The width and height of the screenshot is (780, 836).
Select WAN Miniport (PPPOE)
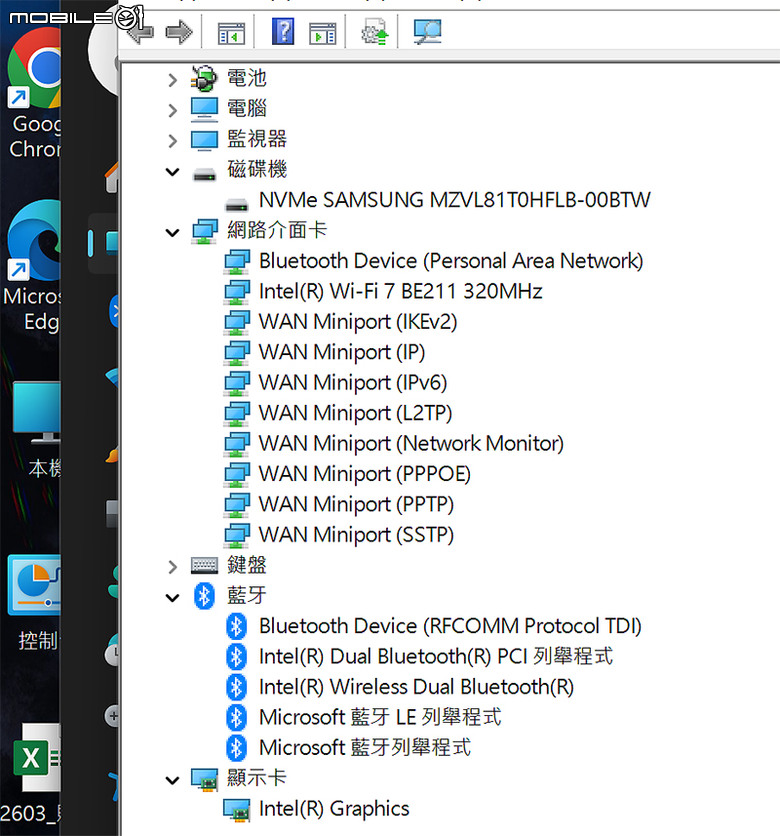point(365,474)
